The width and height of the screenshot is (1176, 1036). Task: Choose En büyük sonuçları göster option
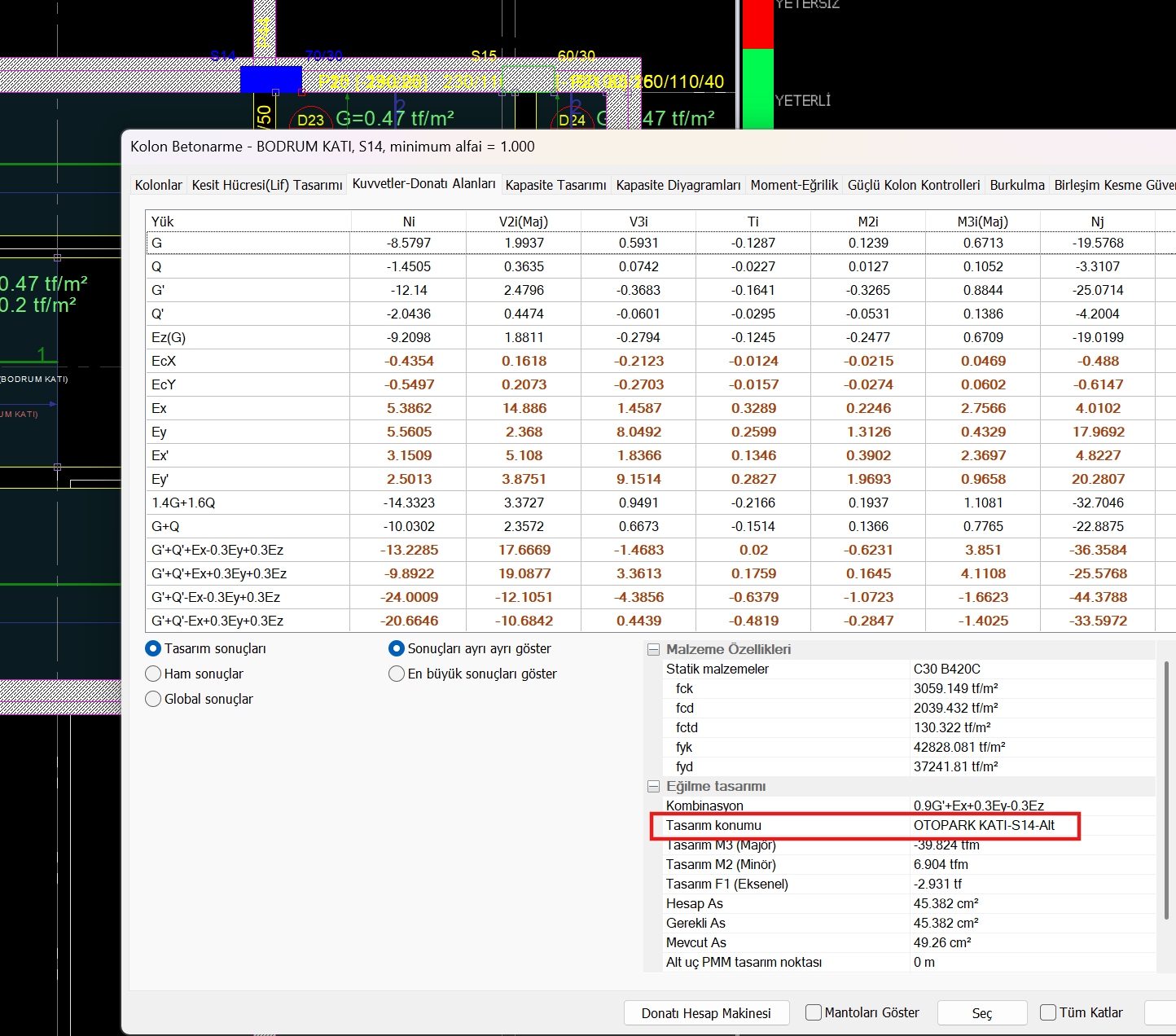[x=397, y=674]
